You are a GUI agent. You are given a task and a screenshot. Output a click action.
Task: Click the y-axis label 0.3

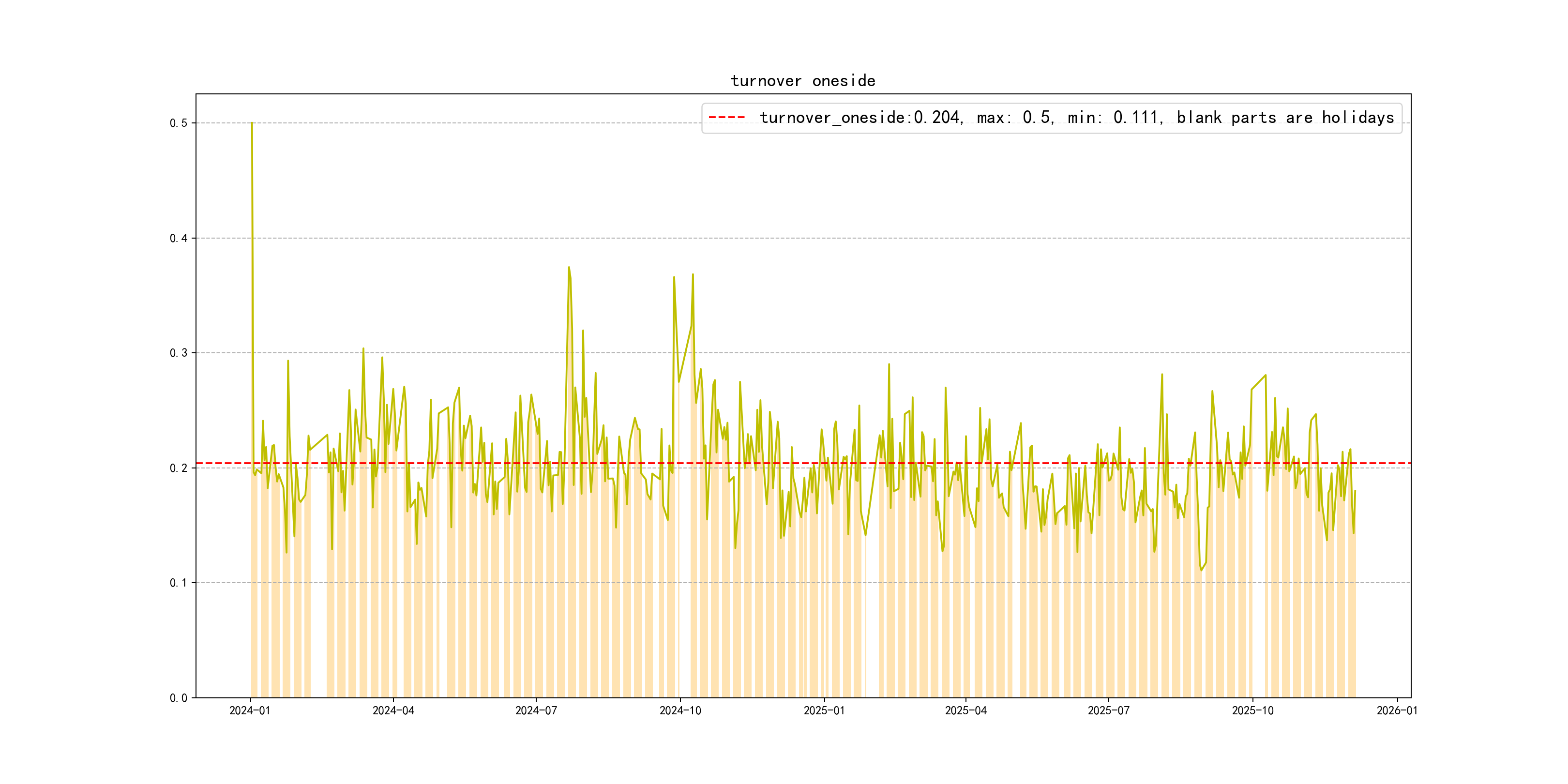179,353
